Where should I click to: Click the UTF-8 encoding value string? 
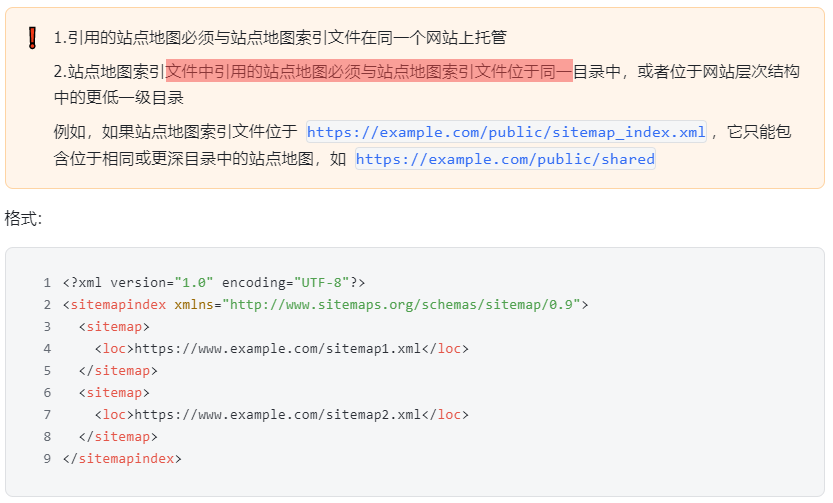point(321,283)
